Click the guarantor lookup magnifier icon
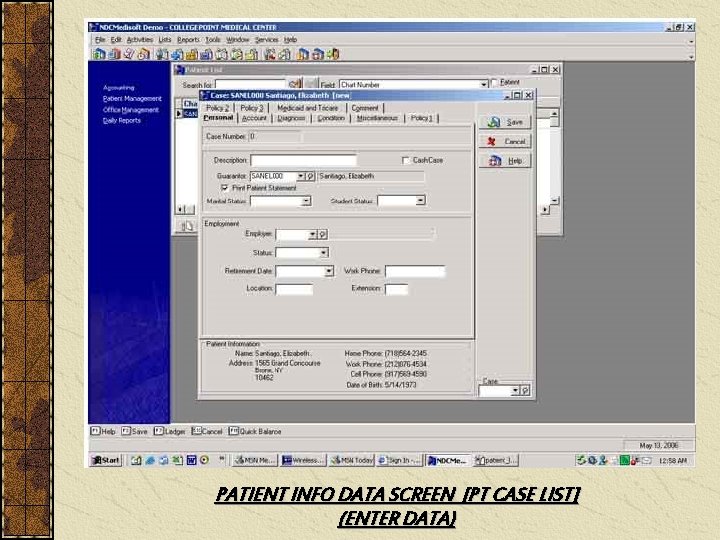This screenshot has width=720, height=540. pos(310,176)
